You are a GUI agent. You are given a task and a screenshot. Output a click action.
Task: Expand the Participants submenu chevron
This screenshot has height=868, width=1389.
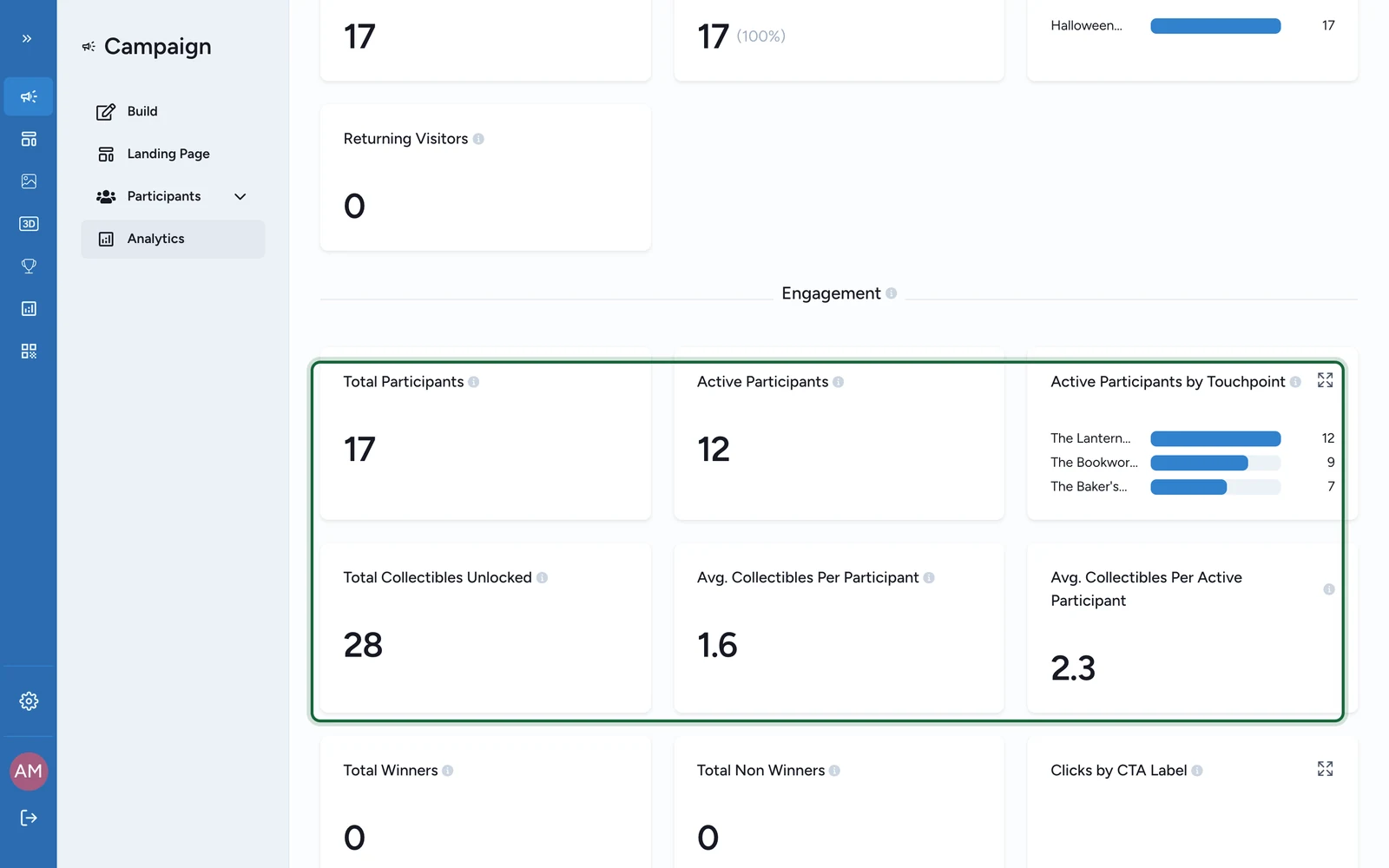pyautogui.click(x=240, y=197)
